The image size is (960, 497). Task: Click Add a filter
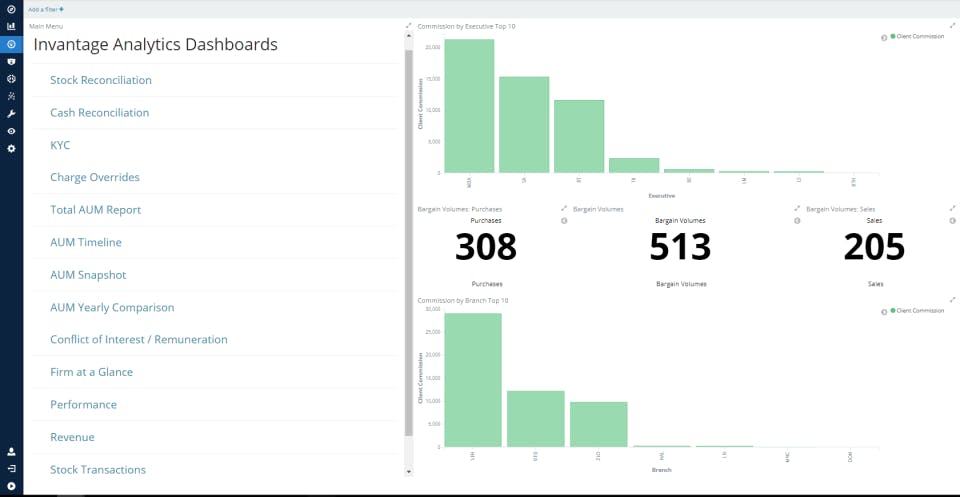pyautogui.click(x=46, y=9)
